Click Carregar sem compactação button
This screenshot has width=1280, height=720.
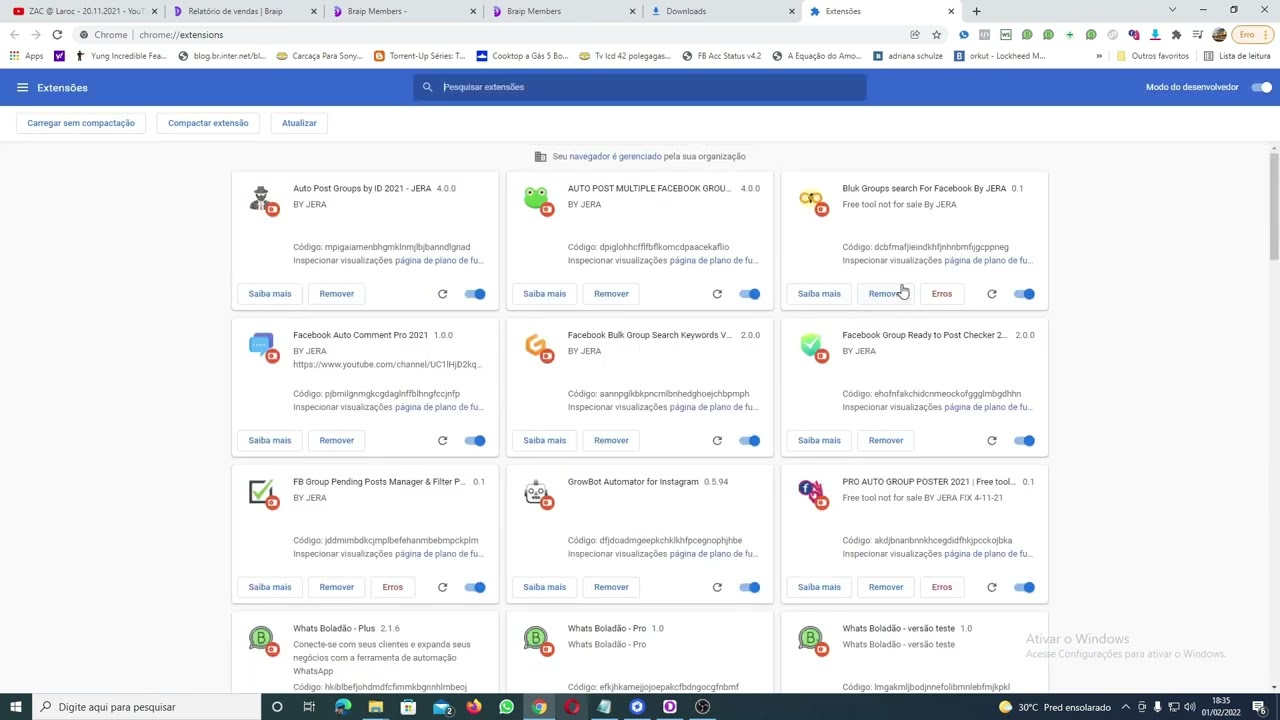[x=81, y=123]
